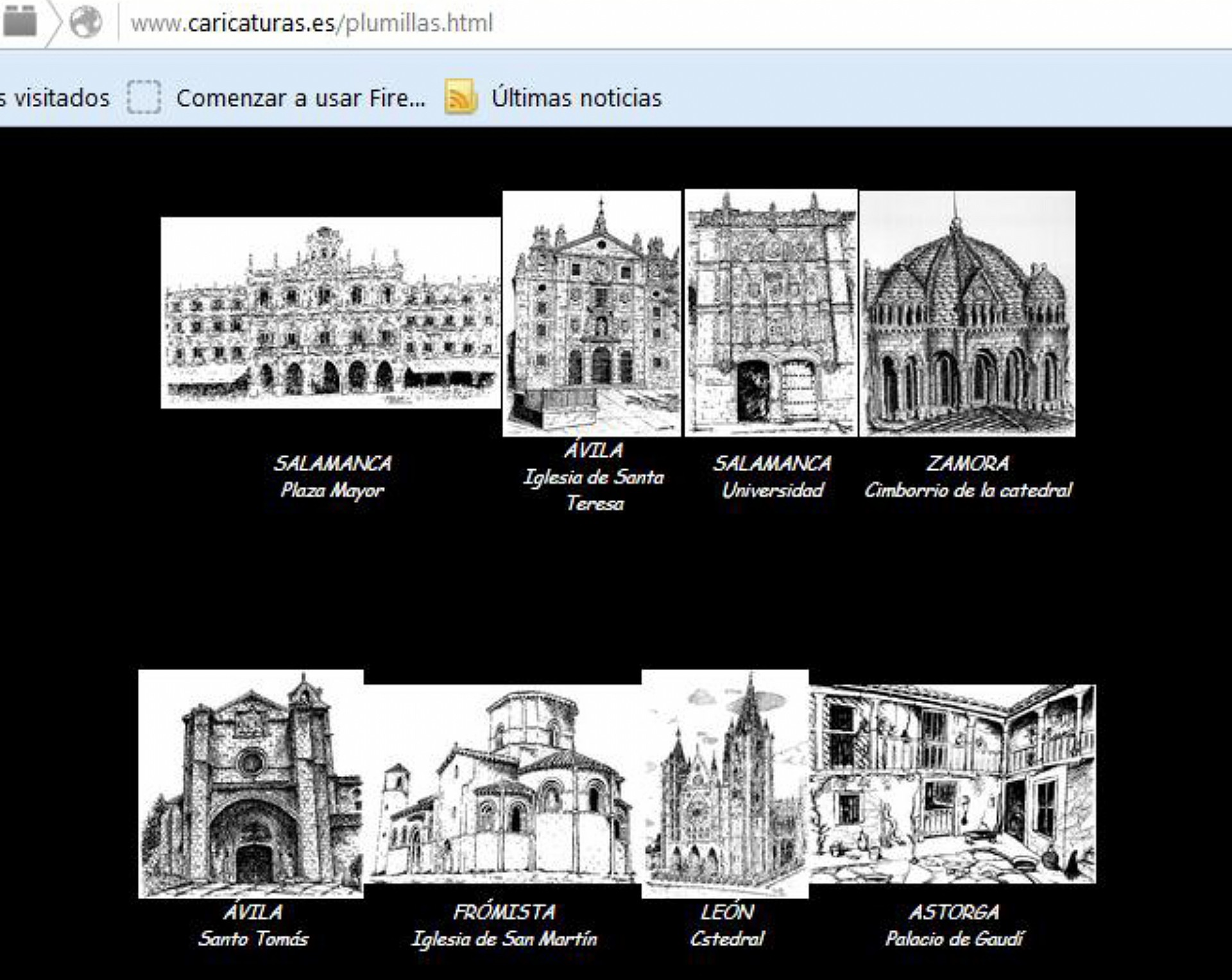Click the Cimborrio de la catedral caption
Screen dimensions: 1232x980
pyautogui.click(x=968, y=490)
